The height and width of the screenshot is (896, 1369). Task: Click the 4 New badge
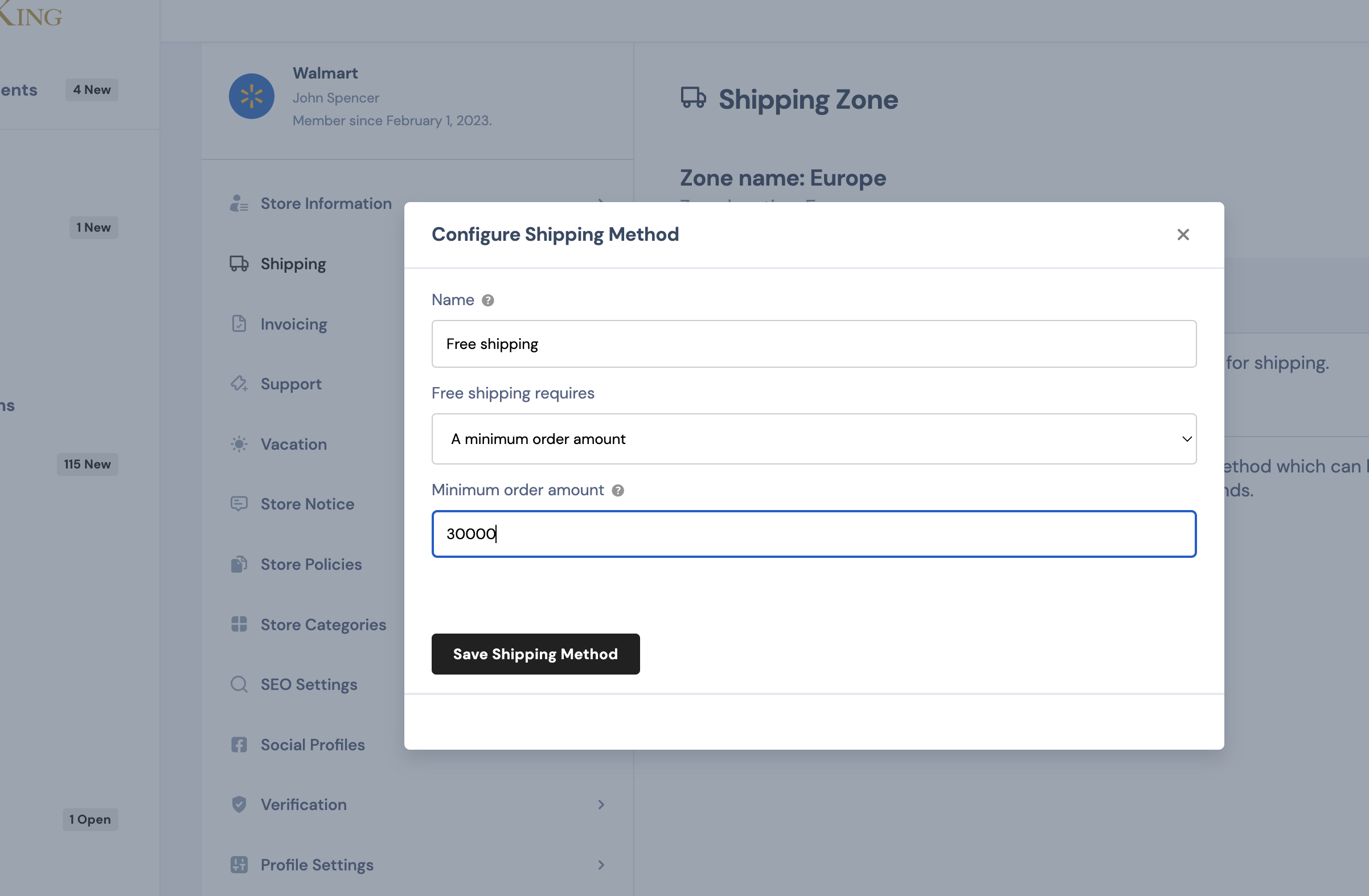[92, 90]
